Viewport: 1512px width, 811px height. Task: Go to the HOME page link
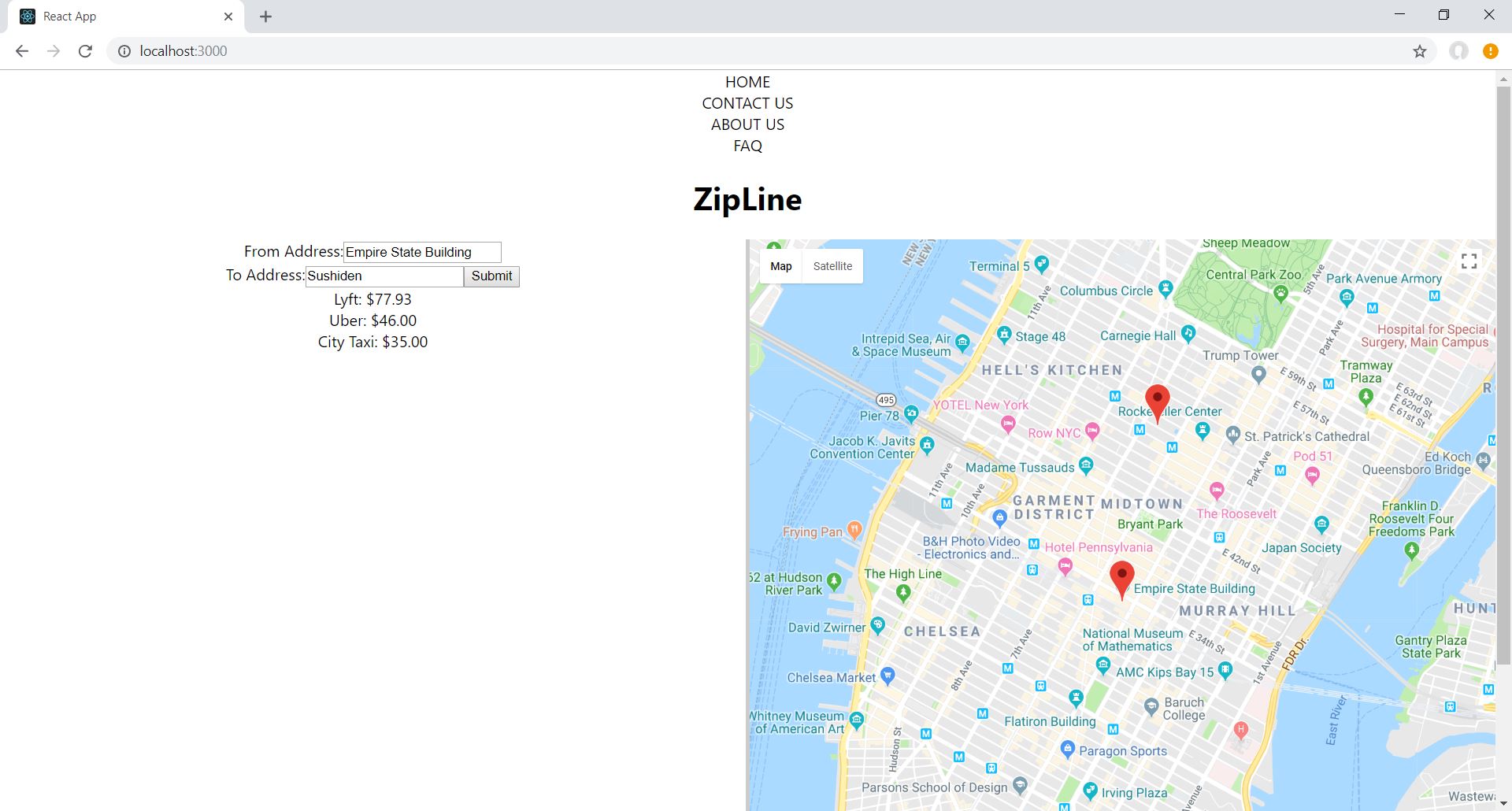click(747, 82)
